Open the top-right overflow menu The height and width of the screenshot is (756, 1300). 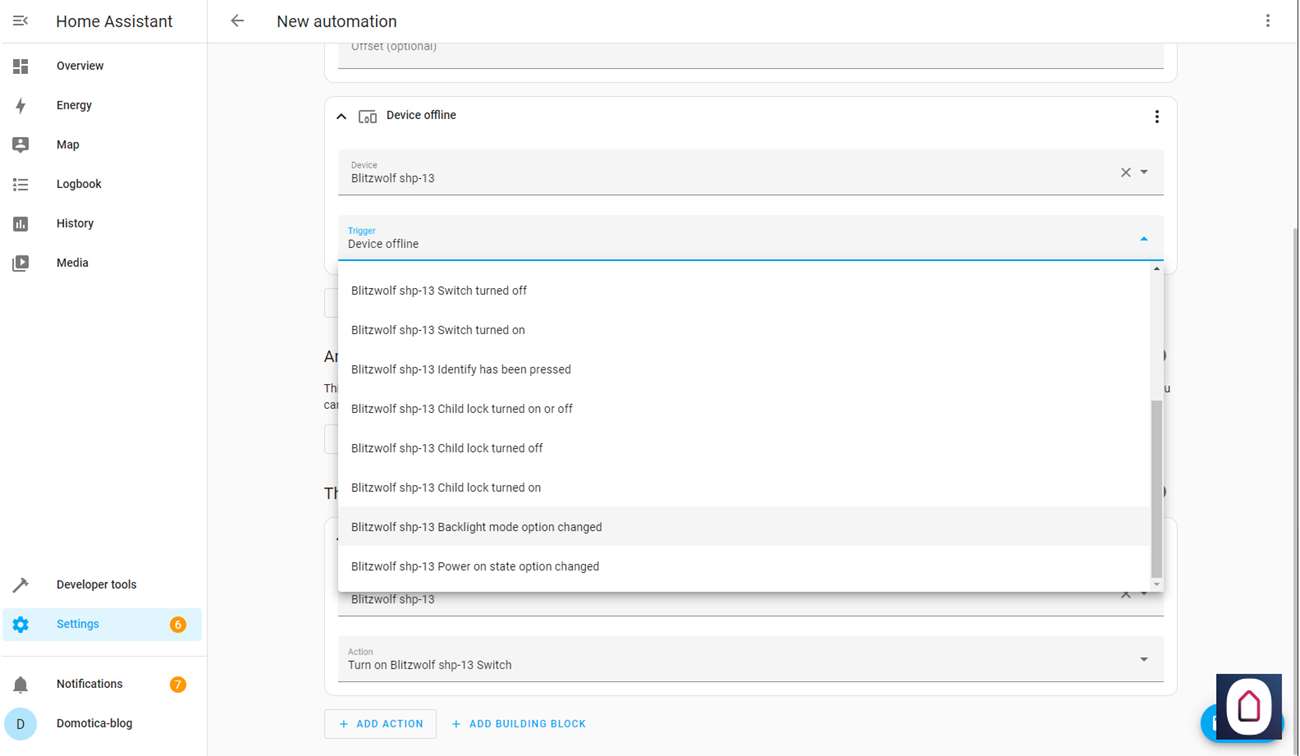pos(1267,21)
